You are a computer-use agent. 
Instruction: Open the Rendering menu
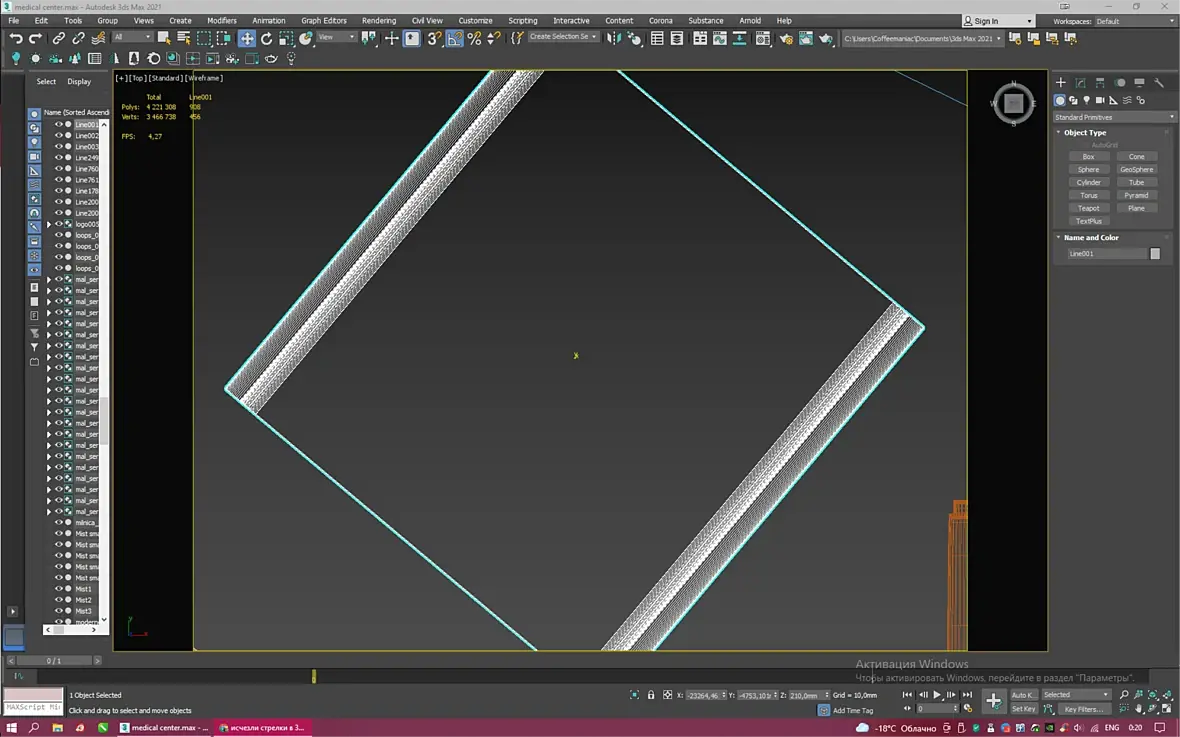point(379,20)
